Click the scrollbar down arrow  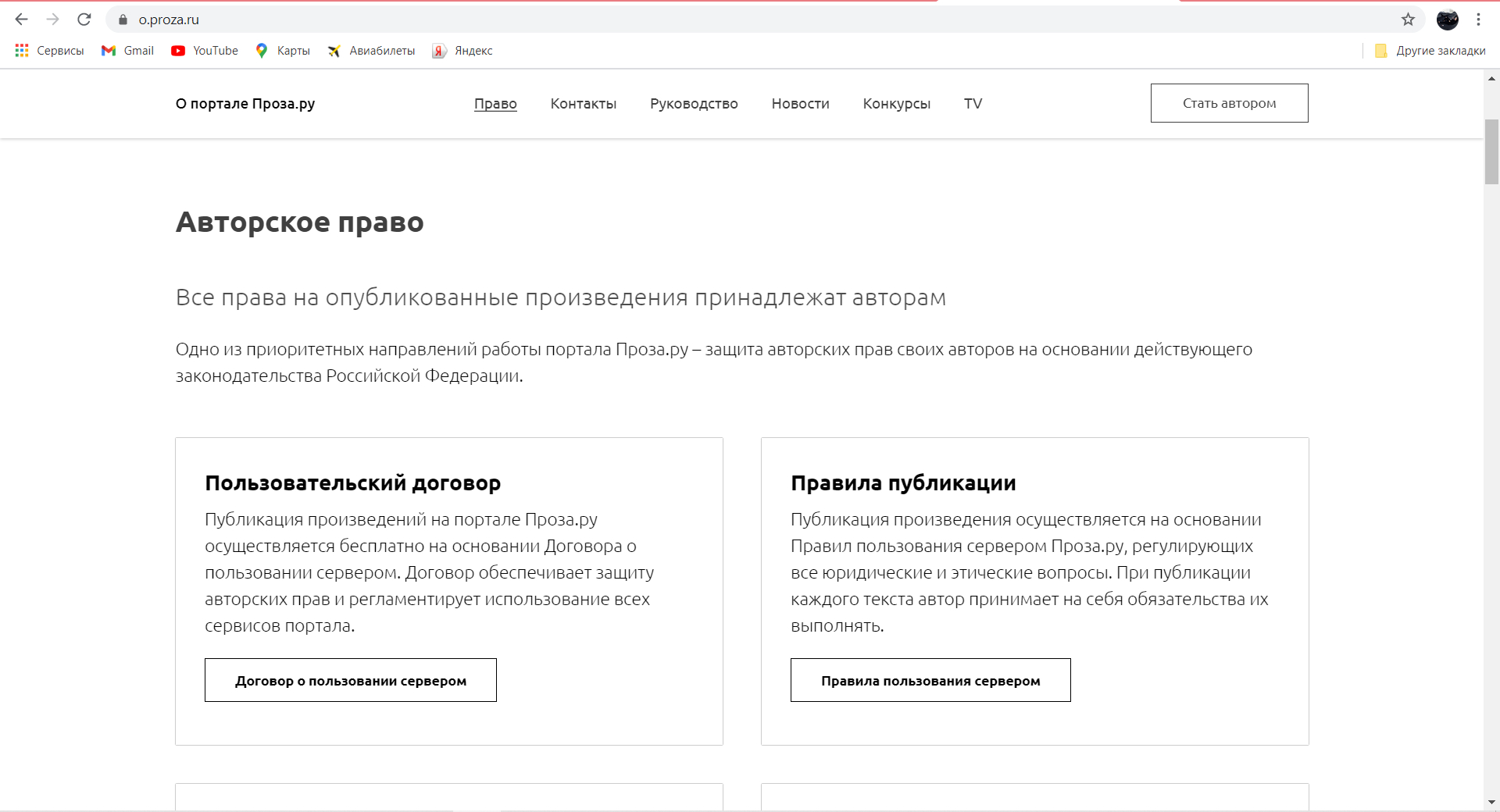[1491, 802]
